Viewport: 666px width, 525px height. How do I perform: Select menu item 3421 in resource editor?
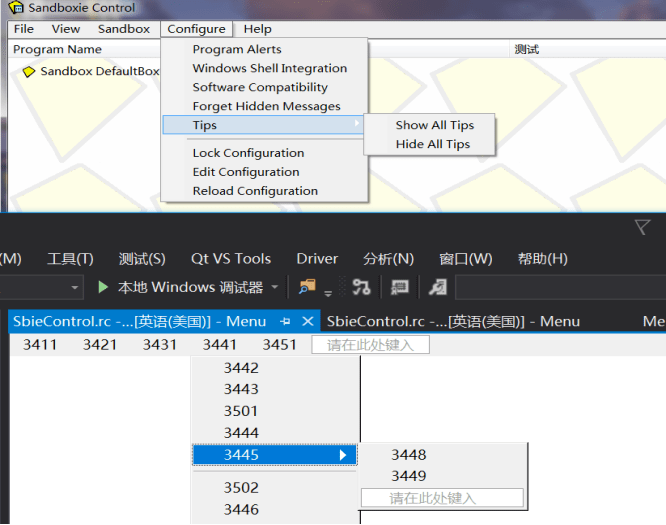[100, 344]
